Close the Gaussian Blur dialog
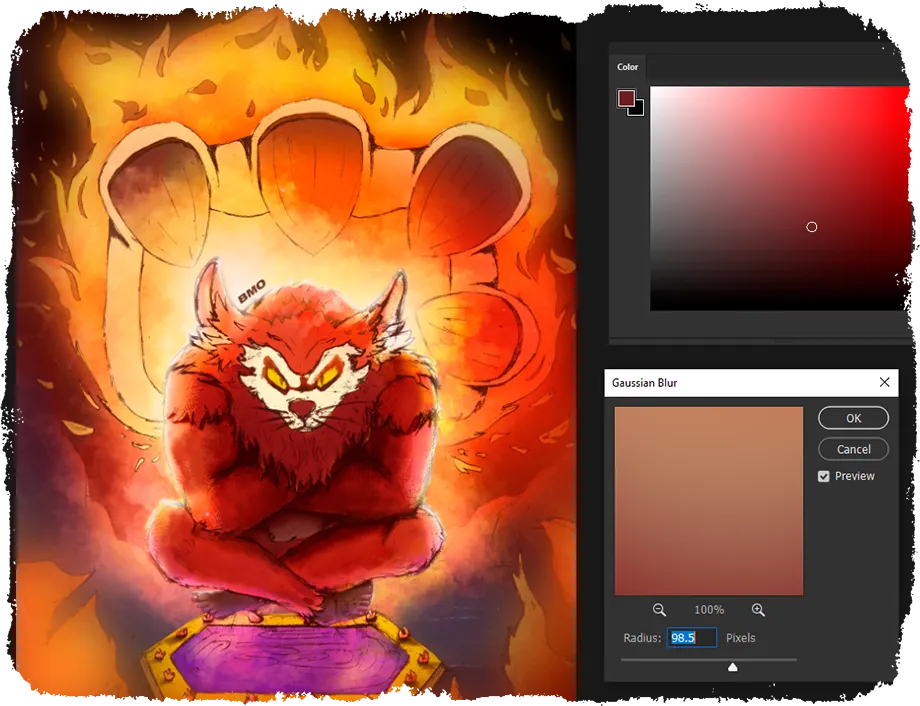Image resolution: width=920 pixels, height=706 pixels. point(885,382)
